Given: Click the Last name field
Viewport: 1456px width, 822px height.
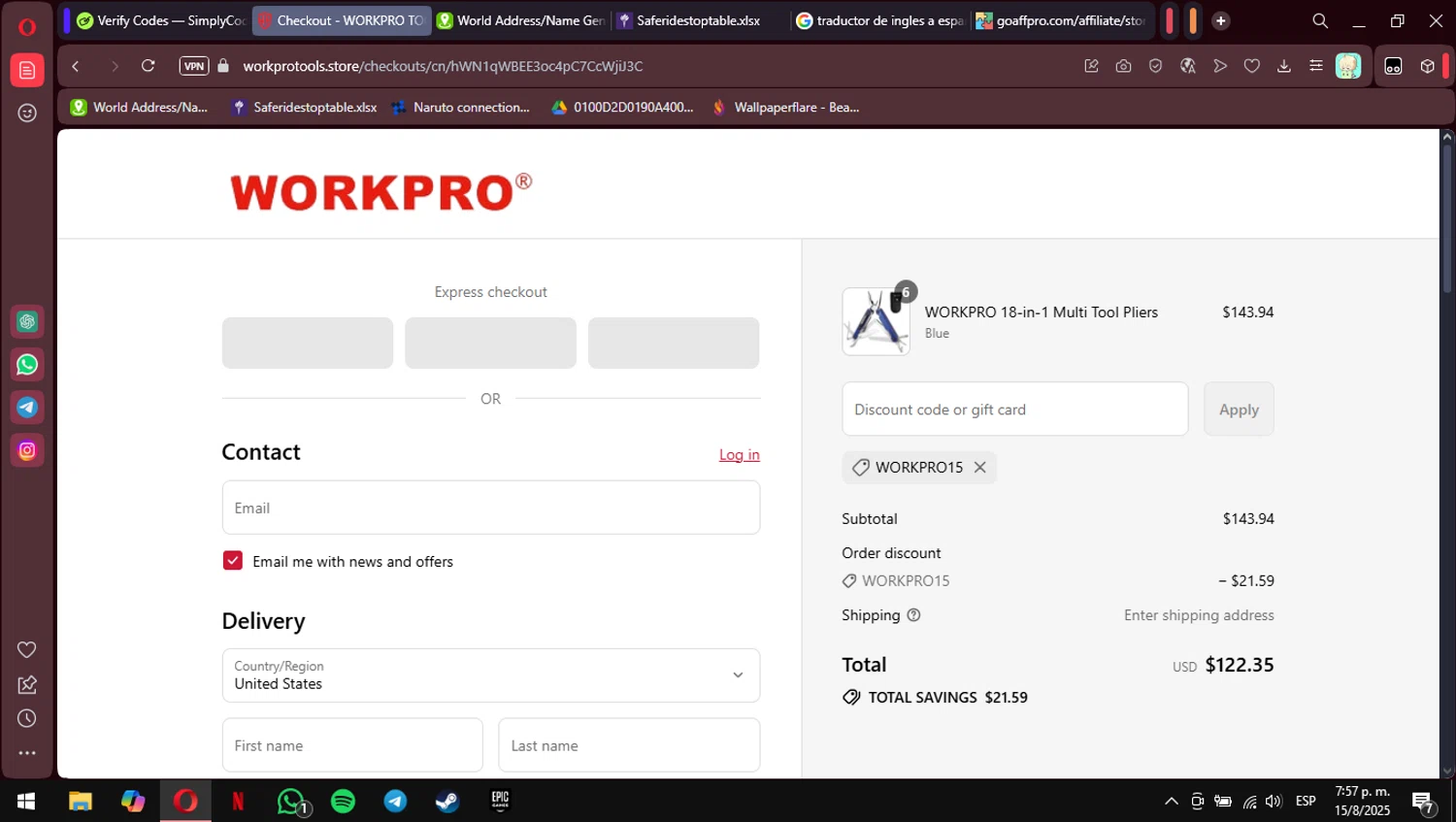Looking at the screenshot, I should [x=629, y=745].
